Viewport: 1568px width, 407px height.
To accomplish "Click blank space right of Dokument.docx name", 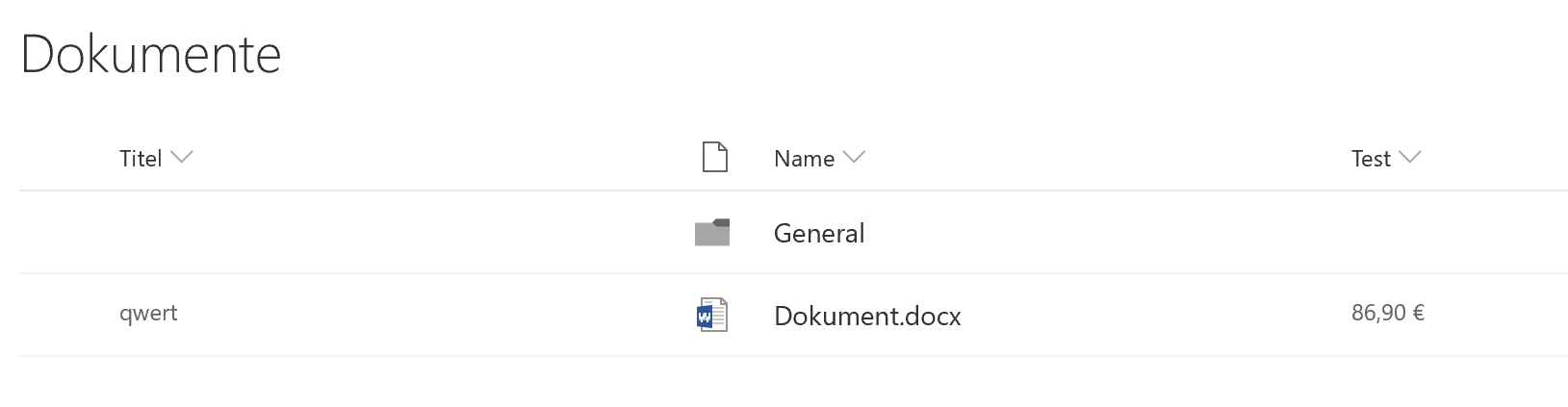I will coord(1145,316).
